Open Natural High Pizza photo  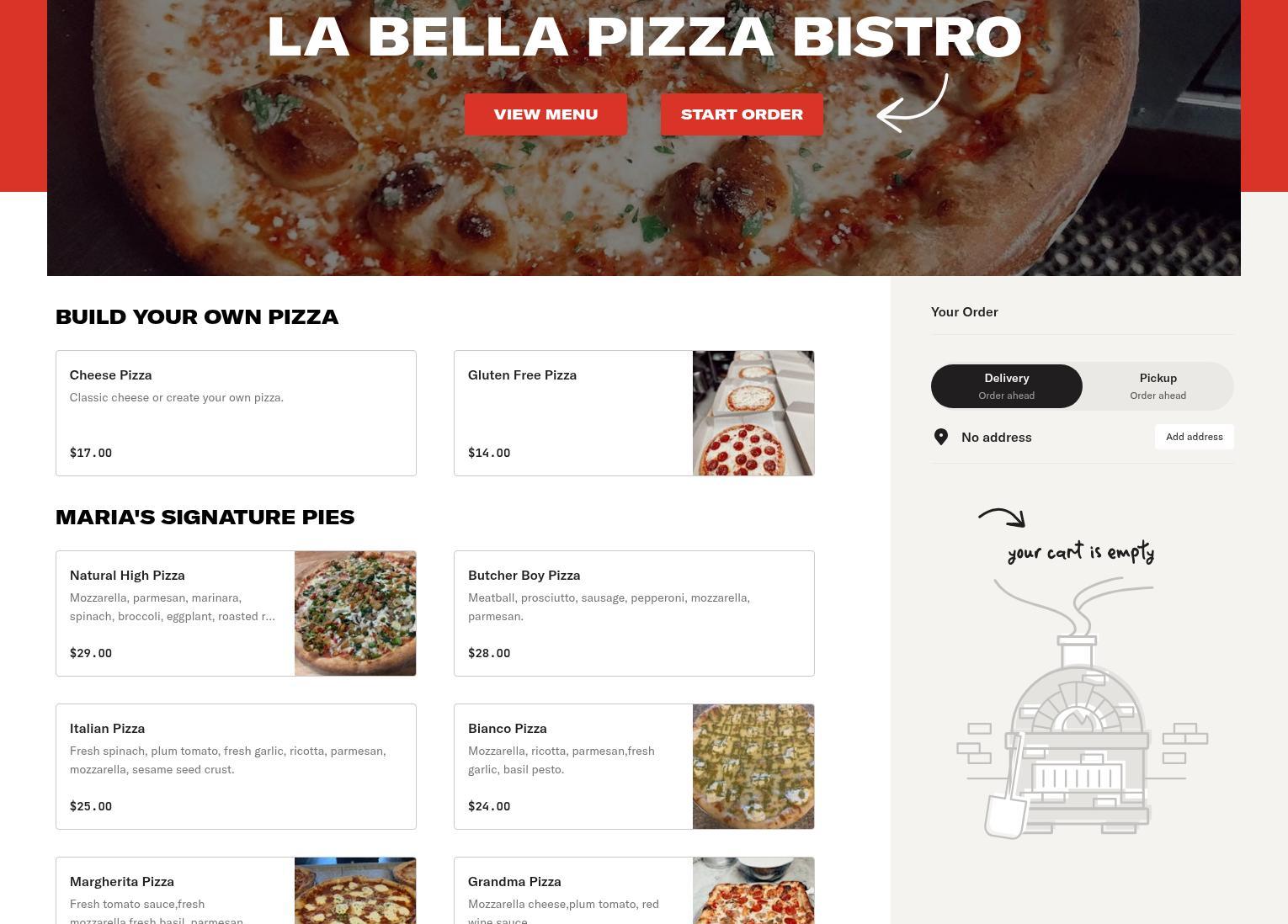point(355,613)
